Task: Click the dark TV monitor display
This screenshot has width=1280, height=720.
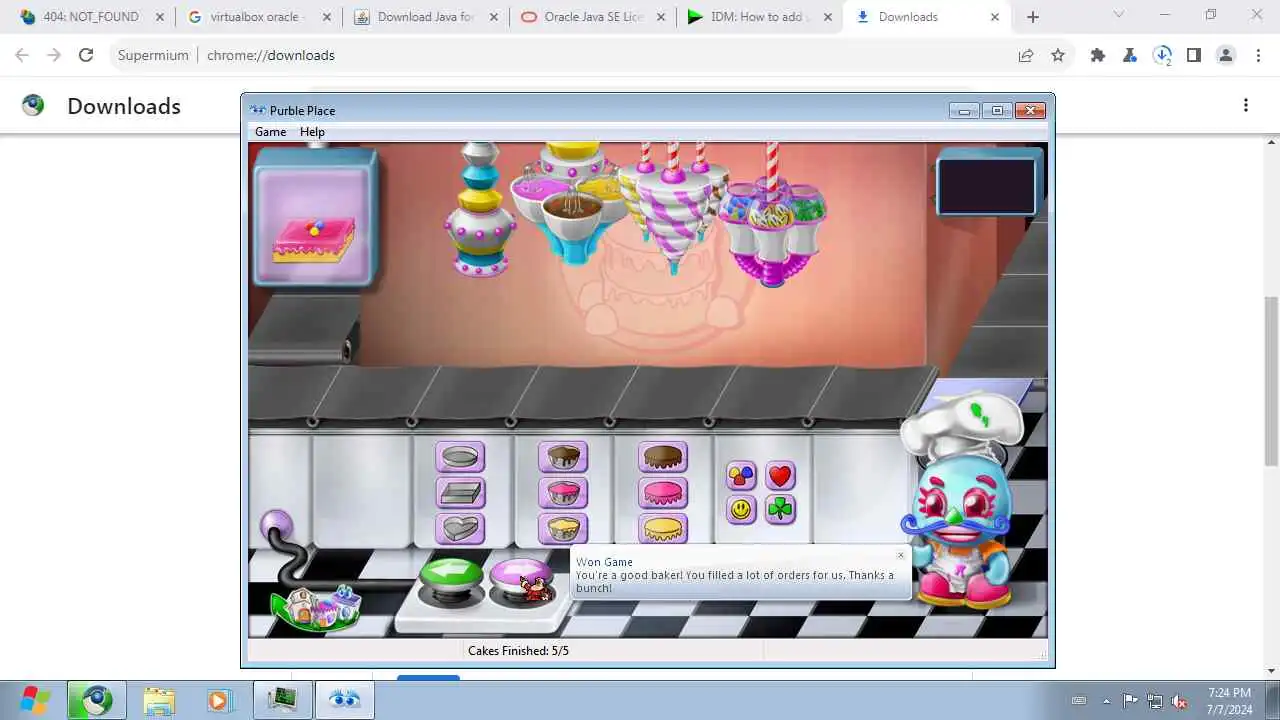Action: click(x=986, y=186)
